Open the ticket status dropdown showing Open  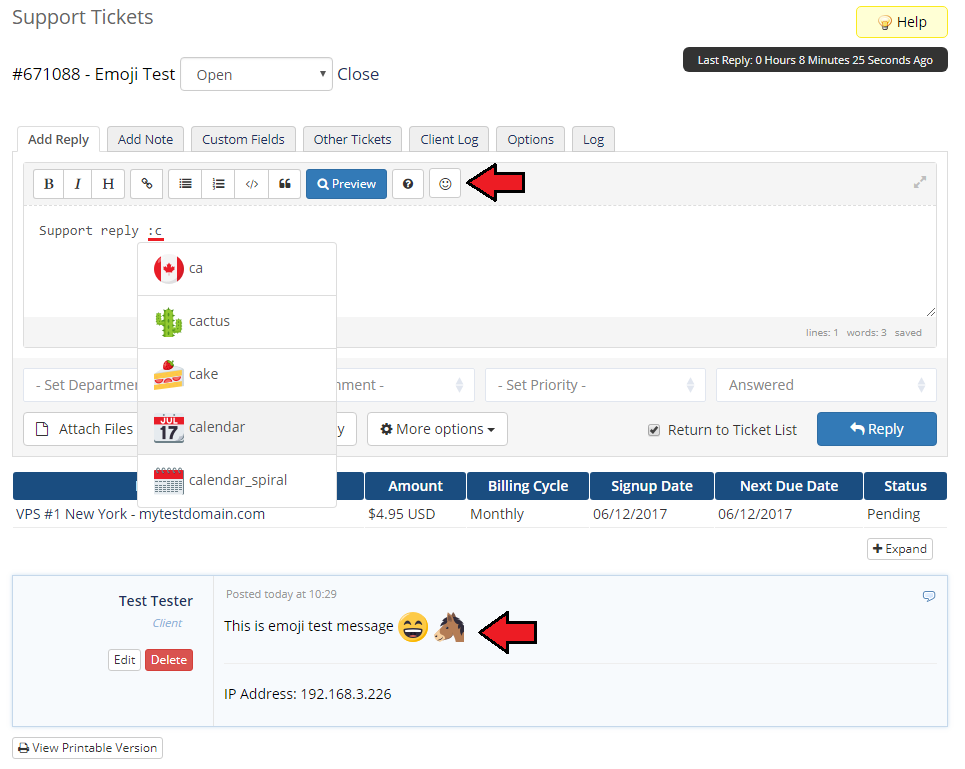pyautogui.click(x=256, y=74)
